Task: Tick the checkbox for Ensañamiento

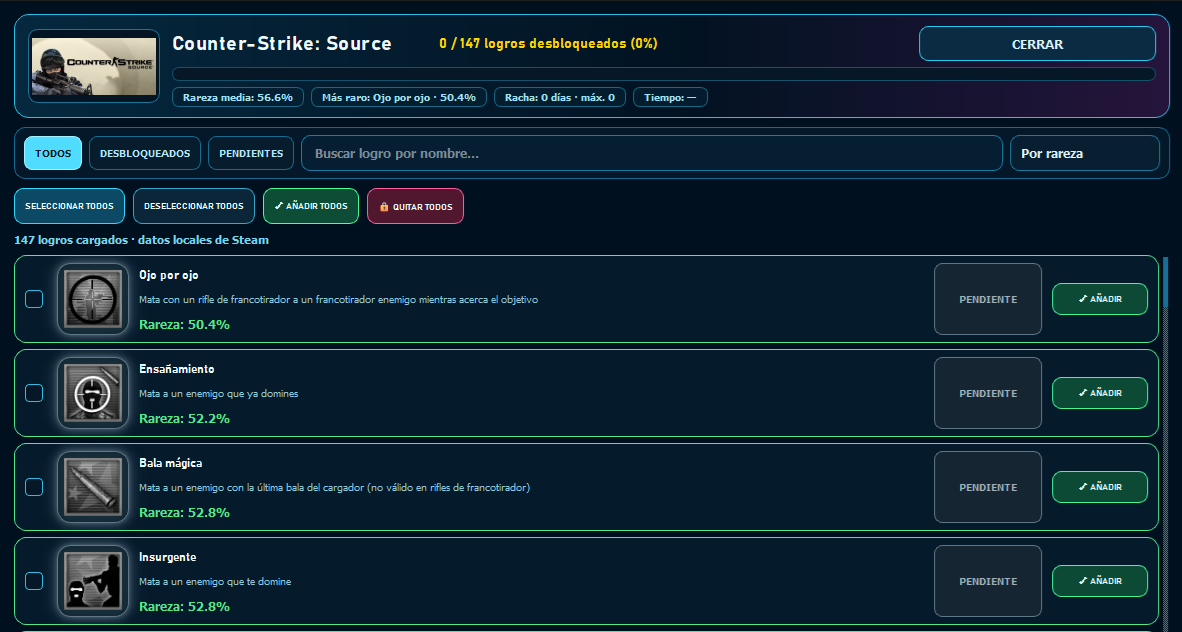Action: (34, 393)
